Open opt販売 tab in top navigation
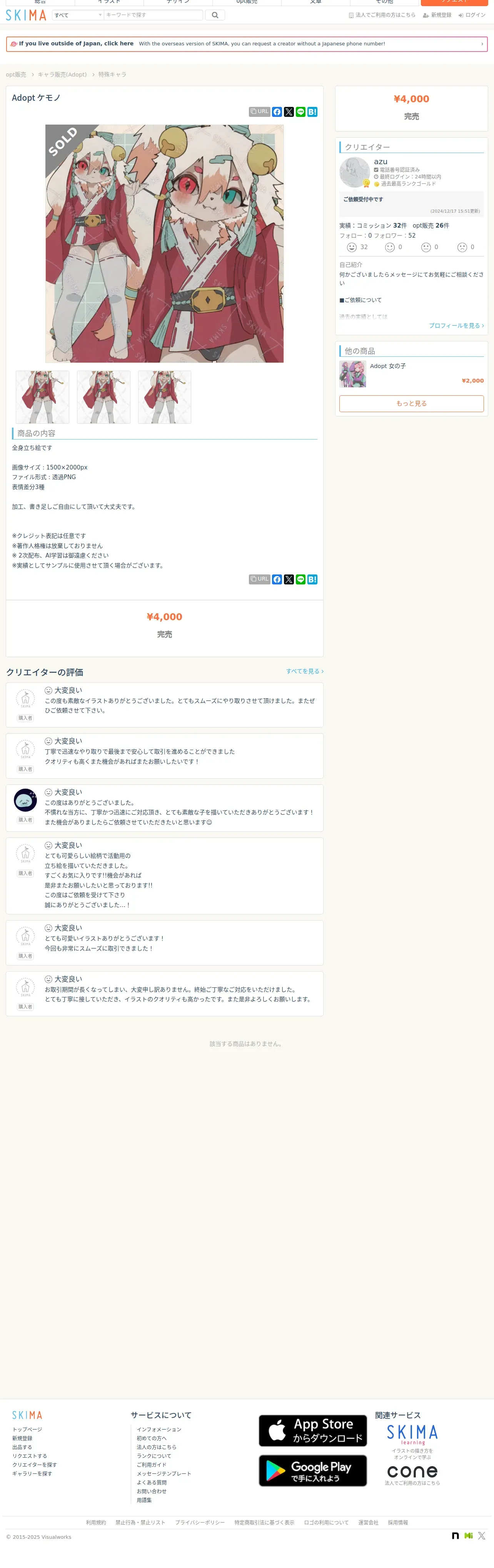 (x=247, y=2)
